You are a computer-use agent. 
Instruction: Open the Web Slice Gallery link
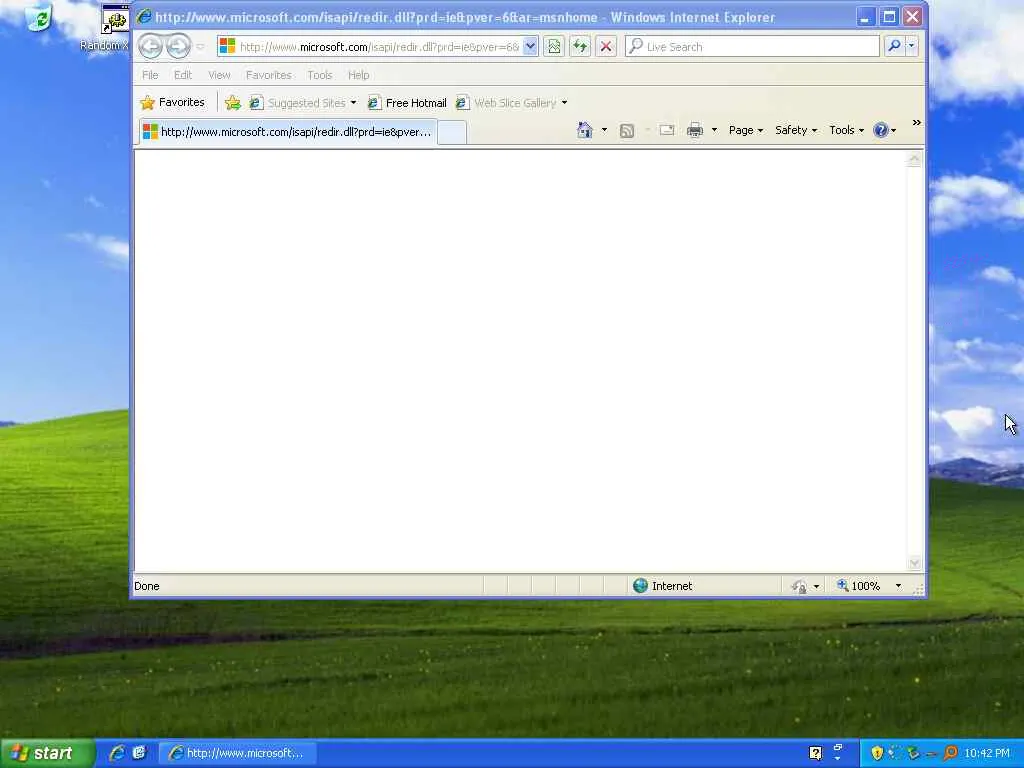click(x=506, y=103)
